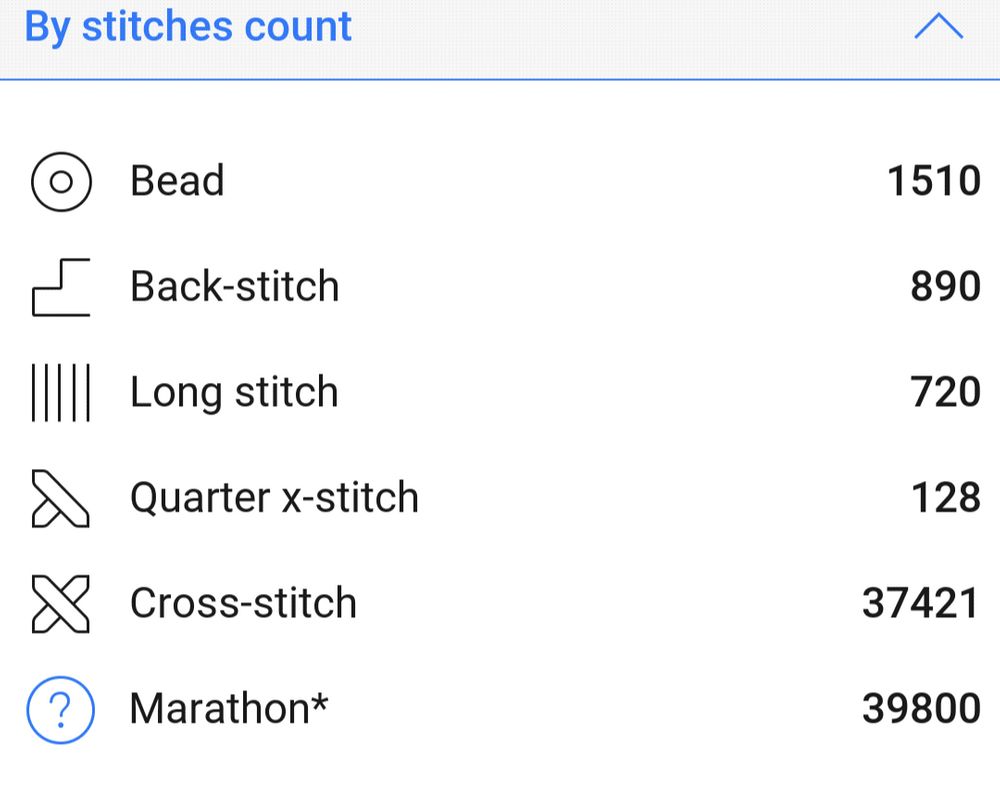Click the Bead count 1510
This screenshot has width=1000, height=807.
tap(933, 182)
